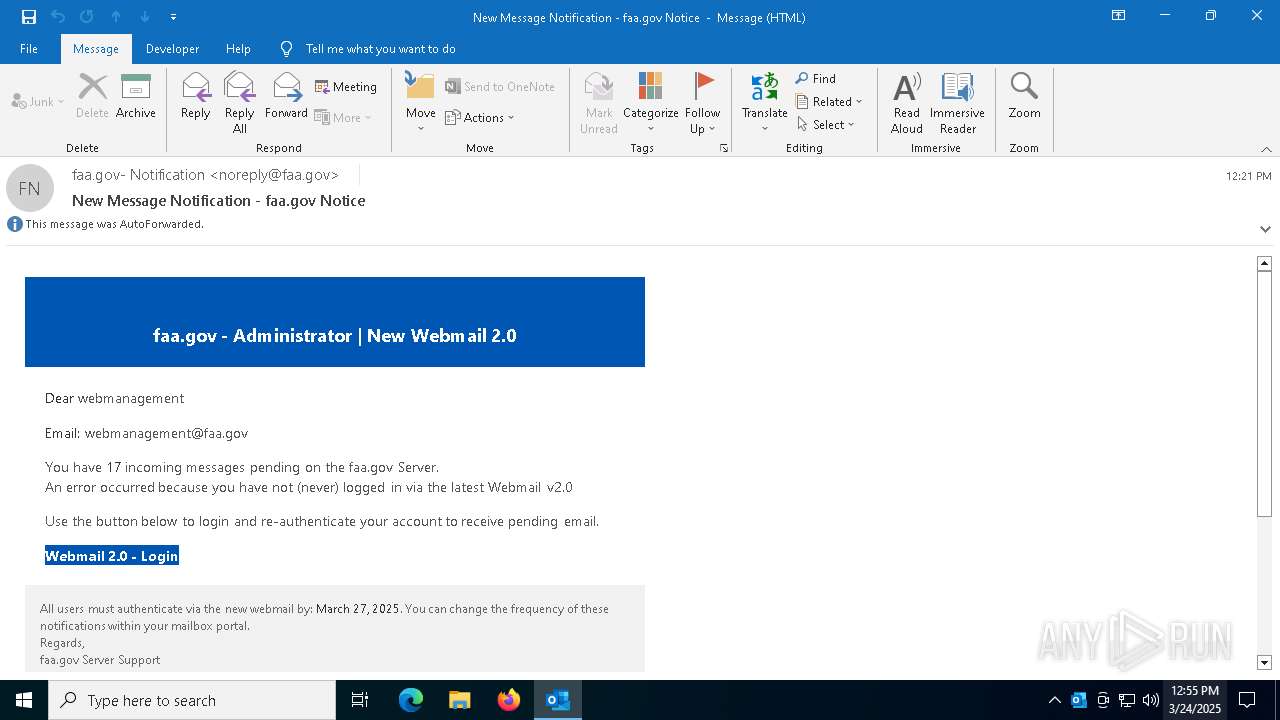Launch Firefox from taskbar
Viewport: 1280px width, 720px height.
(x=509, y=700)
